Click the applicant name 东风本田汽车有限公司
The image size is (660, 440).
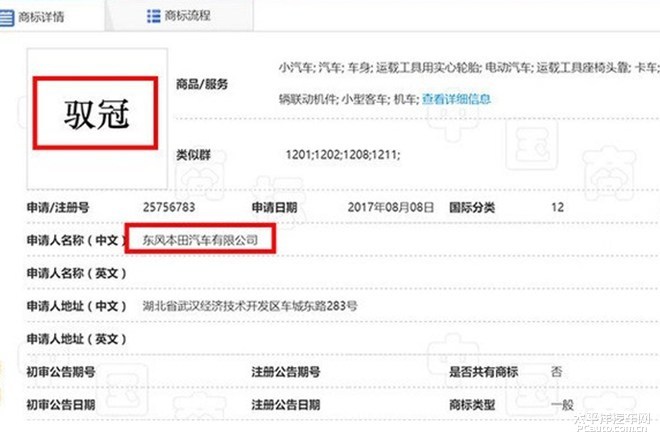[x=200, y=240]
